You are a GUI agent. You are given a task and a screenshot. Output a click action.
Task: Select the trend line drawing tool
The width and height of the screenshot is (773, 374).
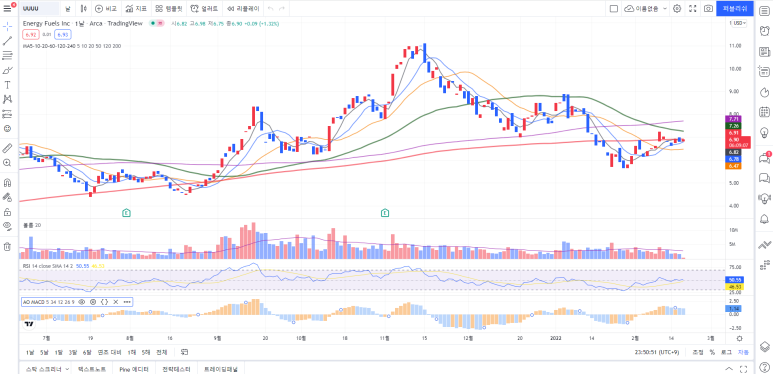pyautogui.click(x=7, y=40)
